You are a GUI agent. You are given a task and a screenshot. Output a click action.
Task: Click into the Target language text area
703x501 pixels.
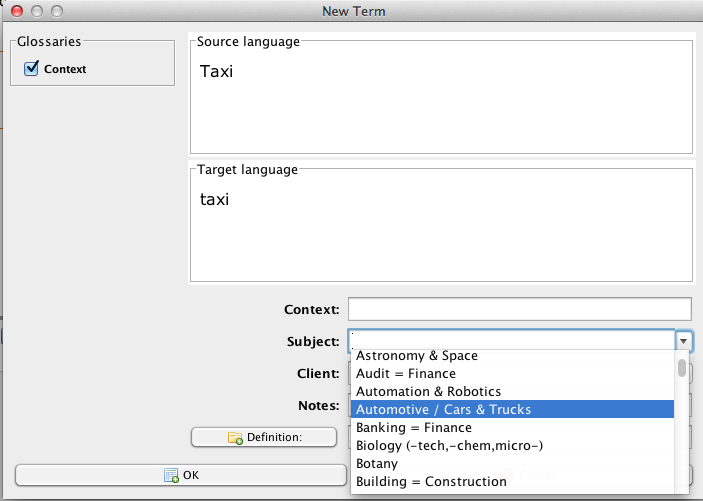(440, 228)
